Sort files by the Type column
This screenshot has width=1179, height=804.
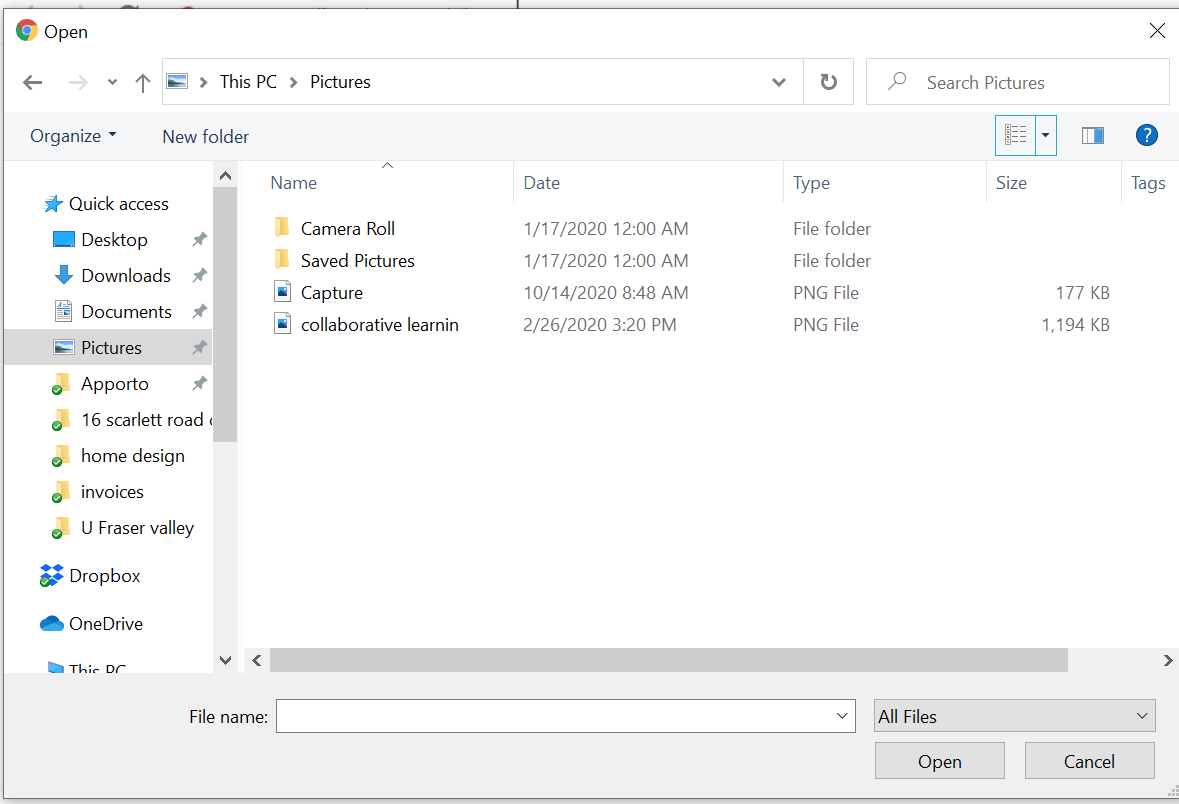point(811,183)
